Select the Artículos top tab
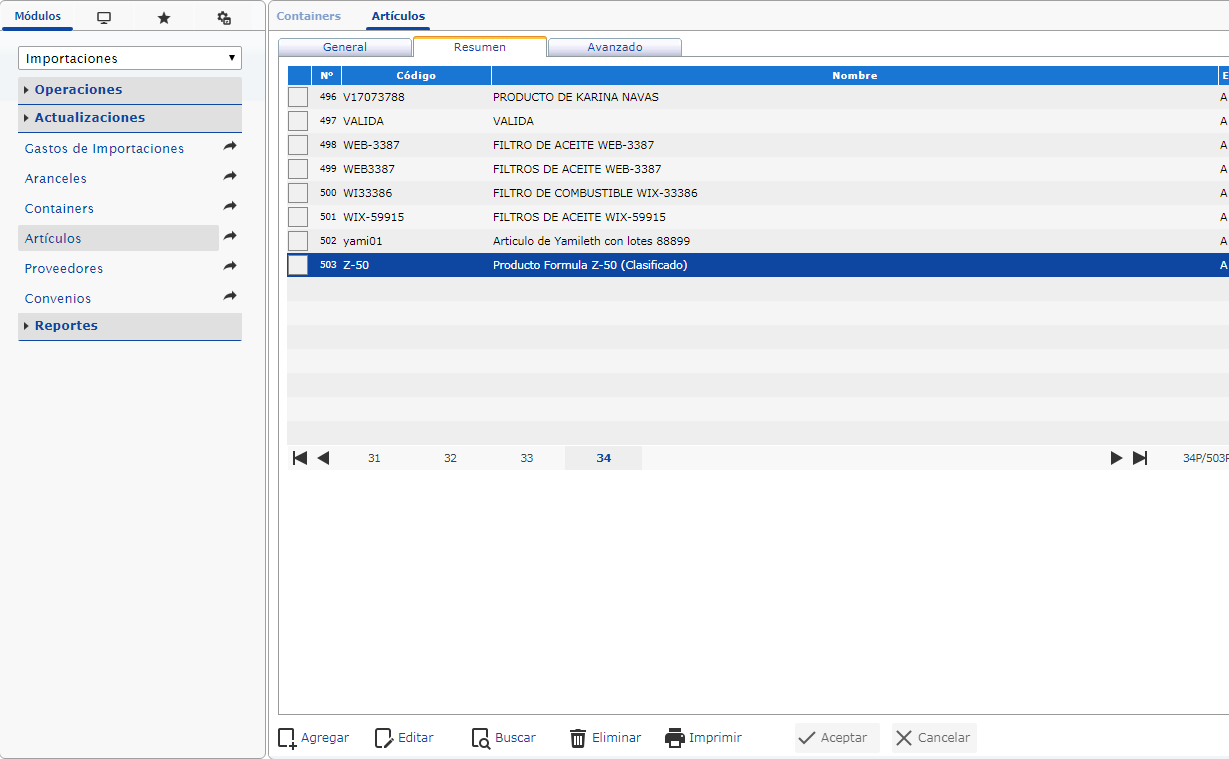1229x759 pixels. (398, 16)
